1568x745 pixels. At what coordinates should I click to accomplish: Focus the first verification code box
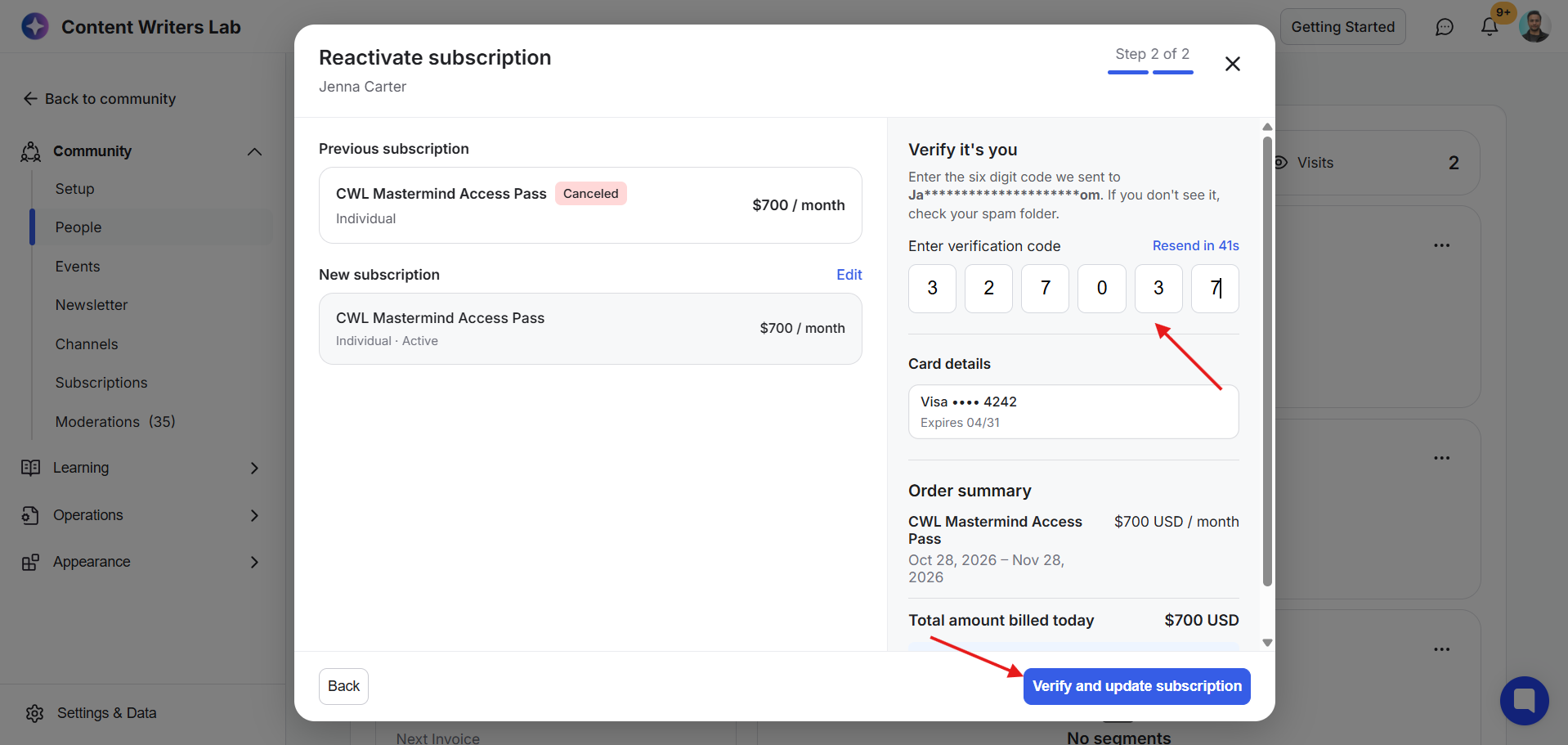pos(932,289)
